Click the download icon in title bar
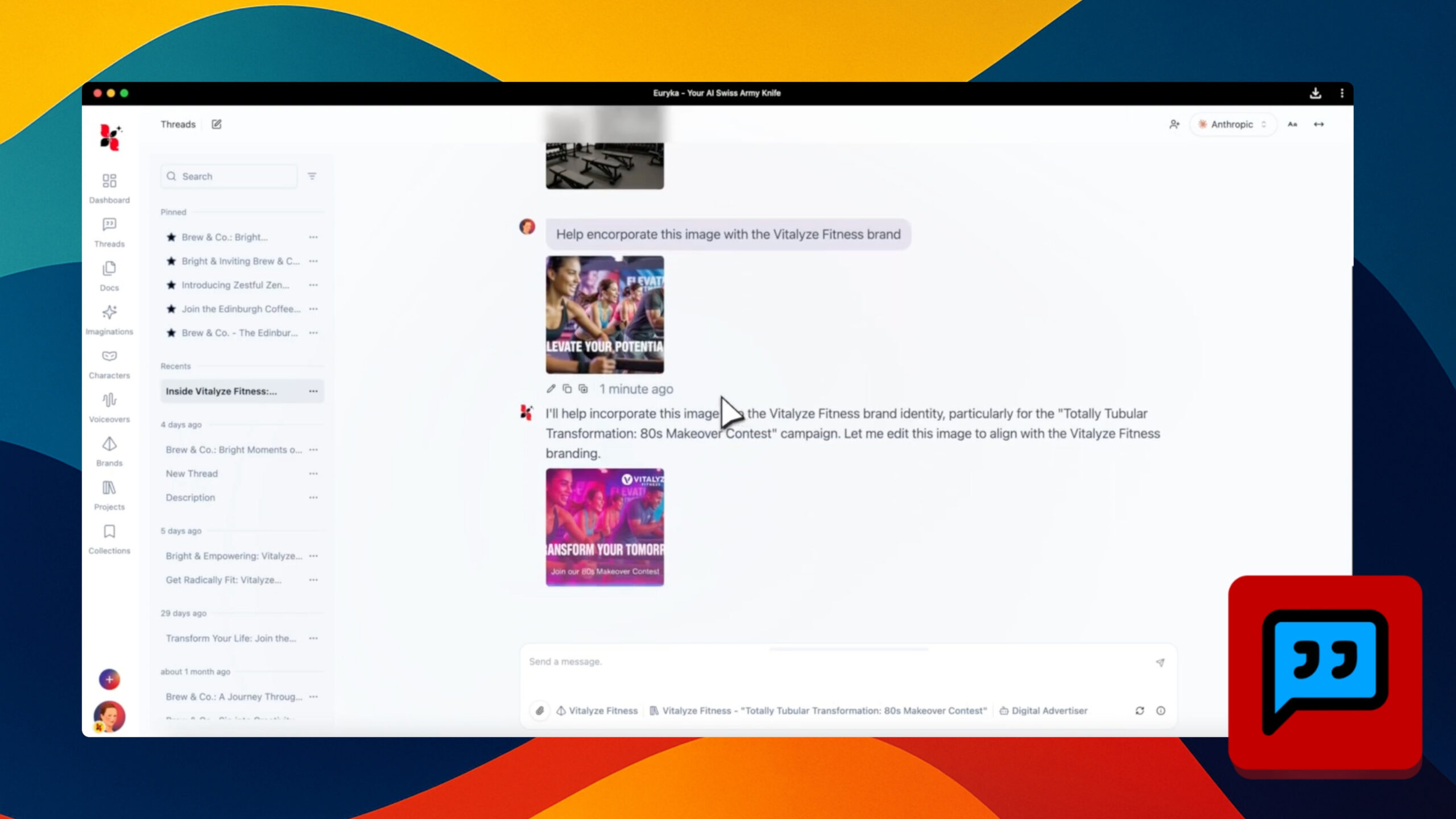Screen dimensions: 1456x819 (1315, 93)
